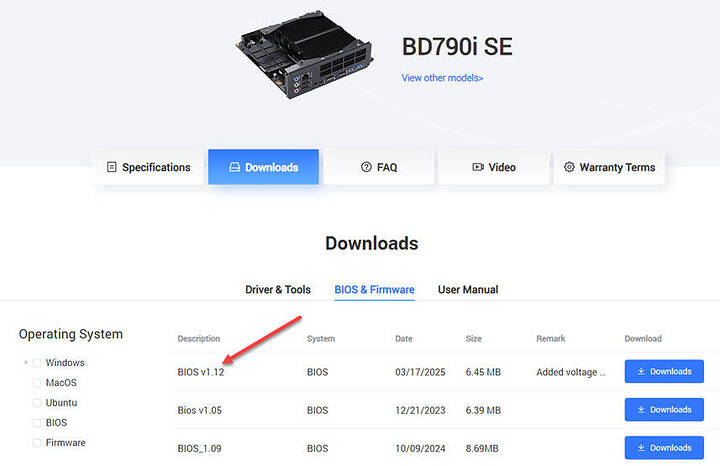Click the Operating System filter heading
This screenshot has width=720, height=466.
click(71, 334)
